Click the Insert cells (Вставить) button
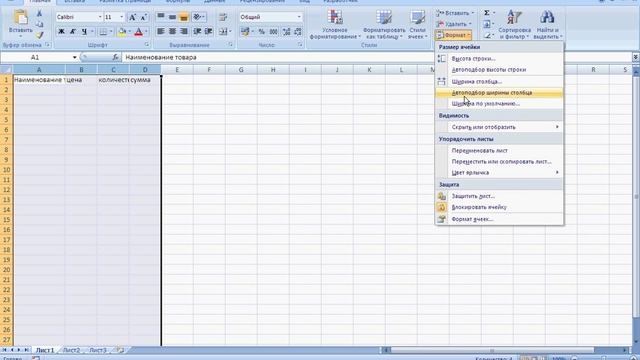This screenshot has height=360, width=640. 455,13
